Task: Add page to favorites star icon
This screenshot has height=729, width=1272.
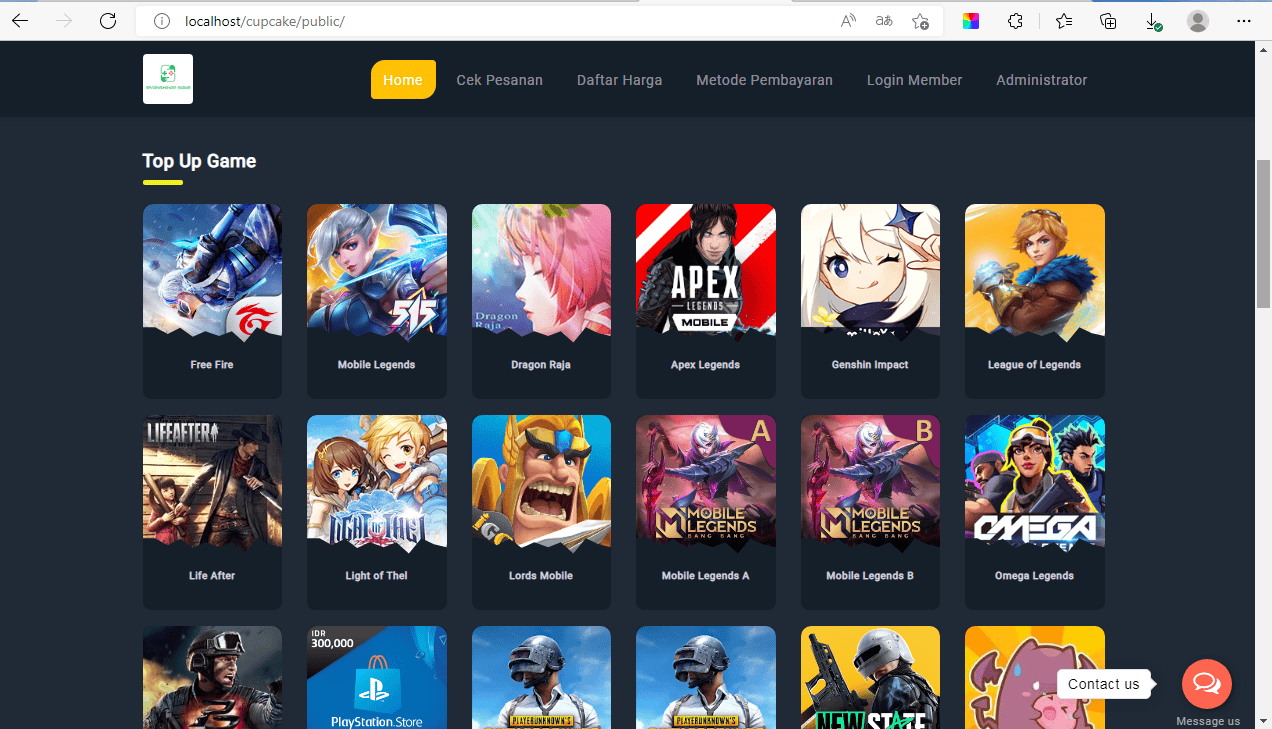Action: point(920,21)
